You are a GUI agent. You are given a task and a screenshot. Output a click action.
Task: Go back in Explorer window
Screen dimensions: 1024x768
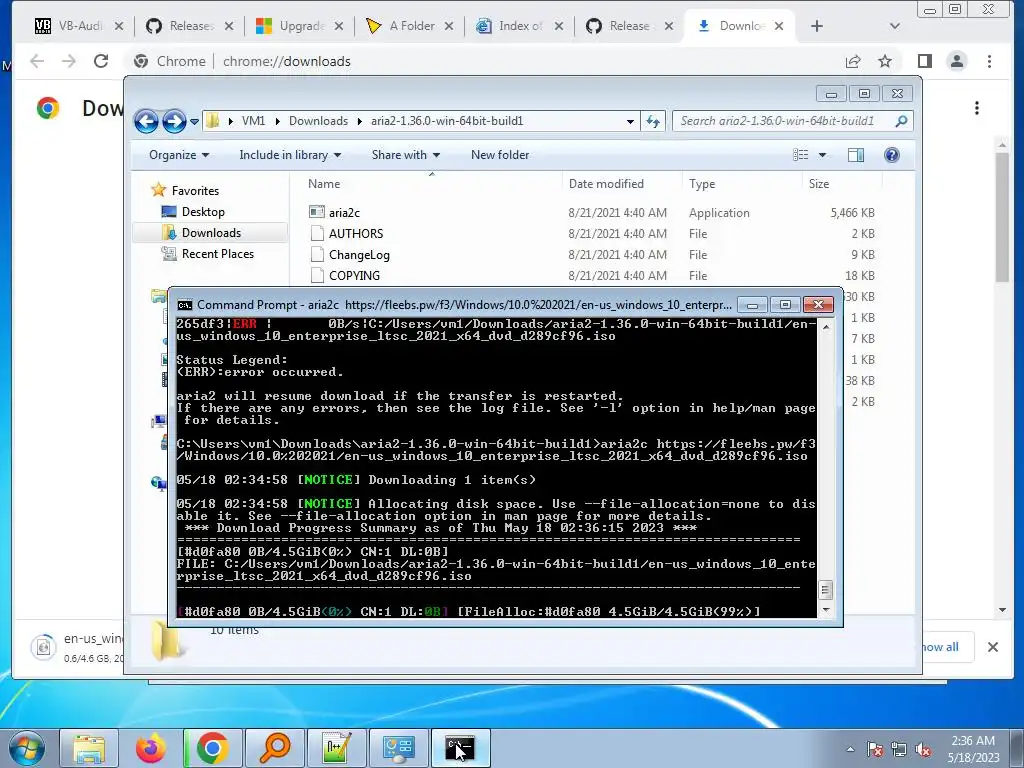[146, 121]
